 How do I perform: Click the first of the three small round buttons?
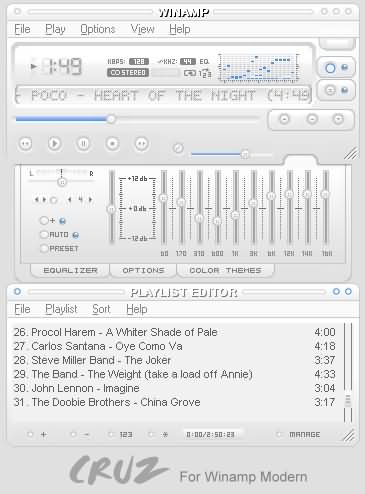284,119
